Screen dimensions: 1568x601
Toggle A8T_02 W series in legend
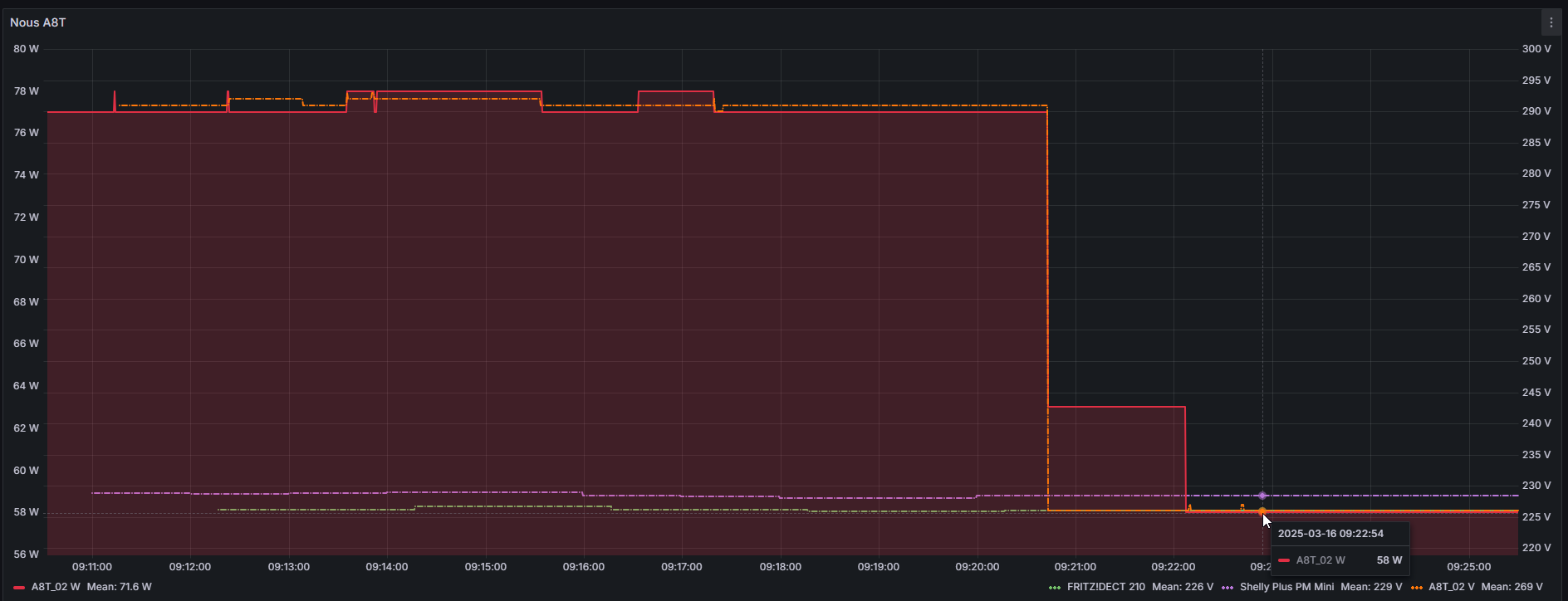click(56, 587)
